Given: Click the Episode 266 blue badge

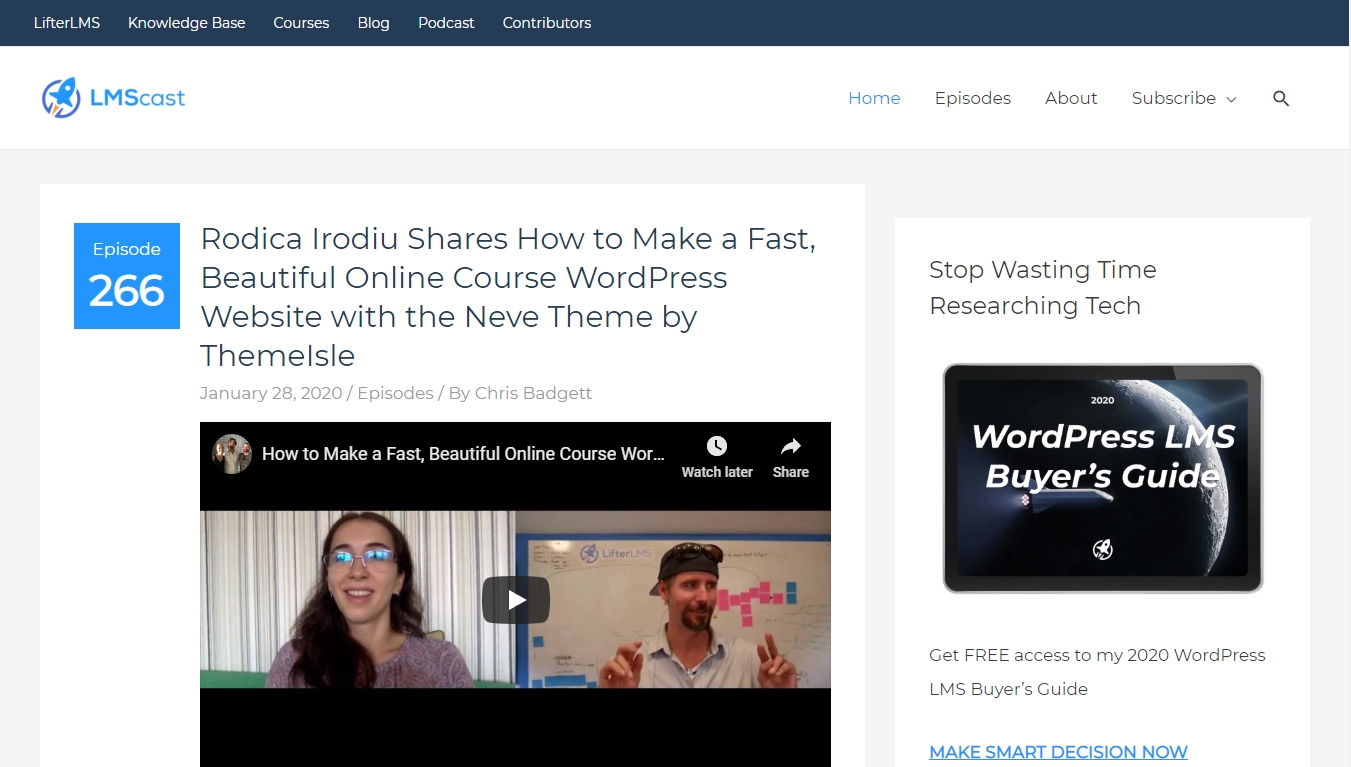Looking at the screenshot, I should pyautogui.click(x=127, y=276).
